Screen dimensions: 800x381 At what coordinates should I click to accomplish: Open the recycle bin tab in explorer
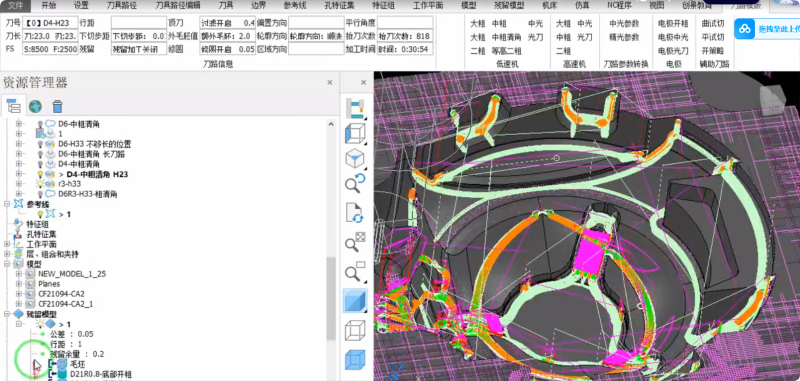pos(58,106)
